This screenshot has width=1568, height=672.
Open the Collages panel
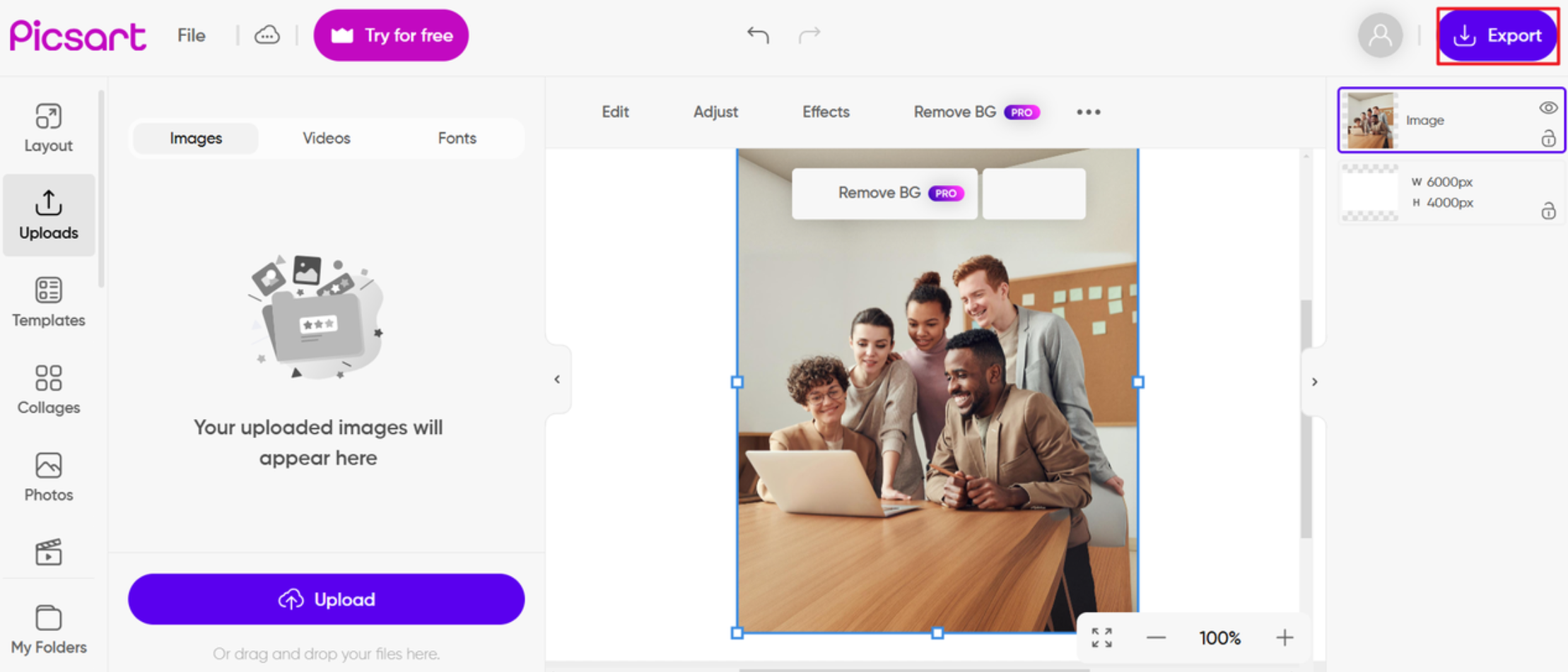[x=48, y=389]
